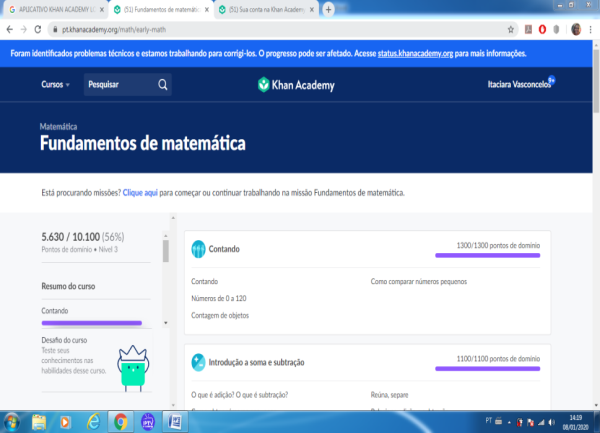This screenshot has height=433, width=600.
Task: Click the Khan Academy logo
Action: click(x=296, y=85)
